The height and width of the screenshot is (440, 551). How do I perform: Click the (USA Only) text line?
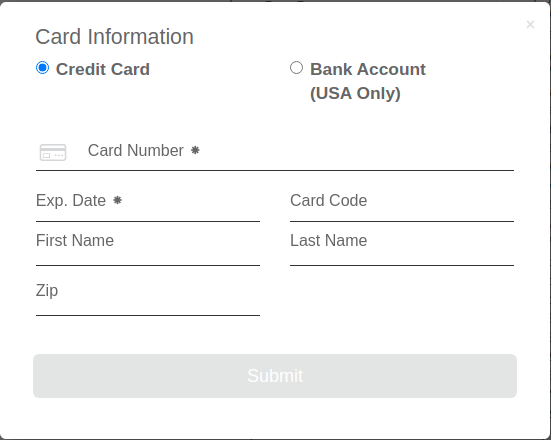pos(355,93)
